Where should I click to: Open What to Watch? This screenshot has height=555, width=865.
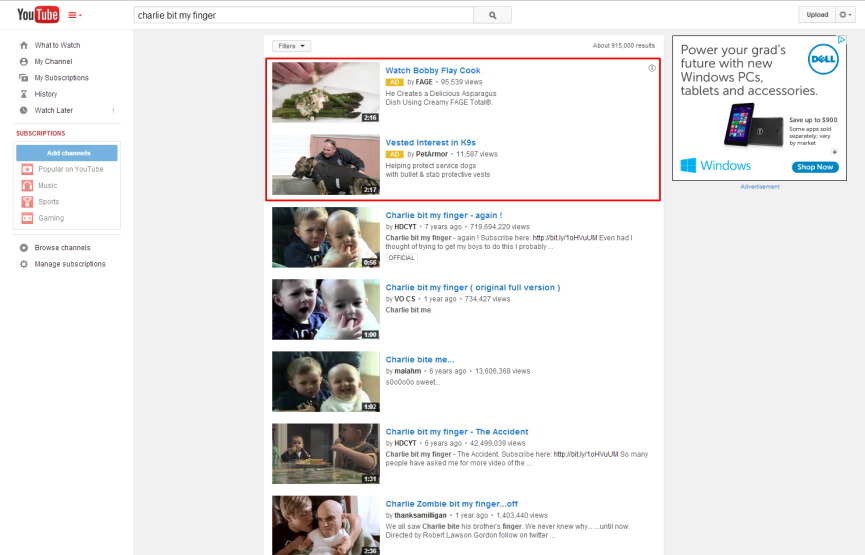[57, 45]
